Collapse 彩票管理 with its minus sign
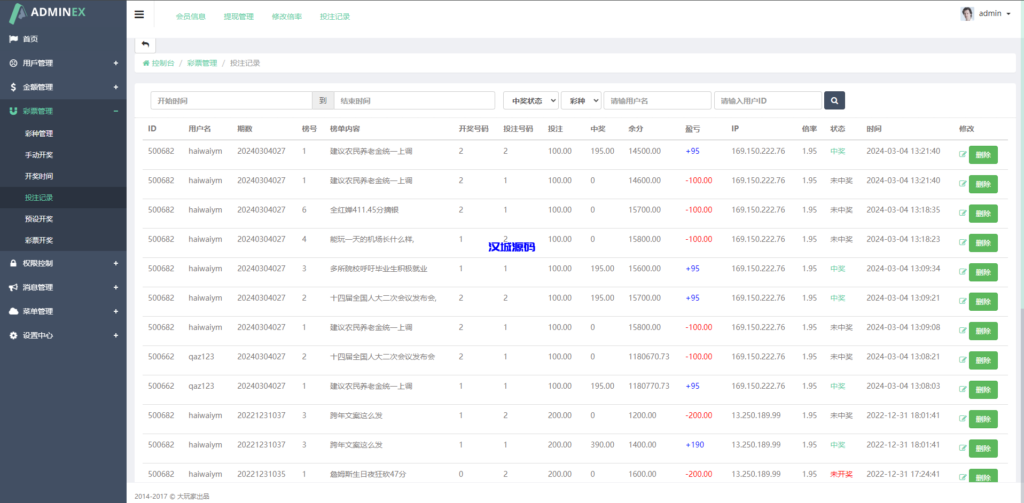The width and height of the screenshot is (1024, 503). click(116, 111)
